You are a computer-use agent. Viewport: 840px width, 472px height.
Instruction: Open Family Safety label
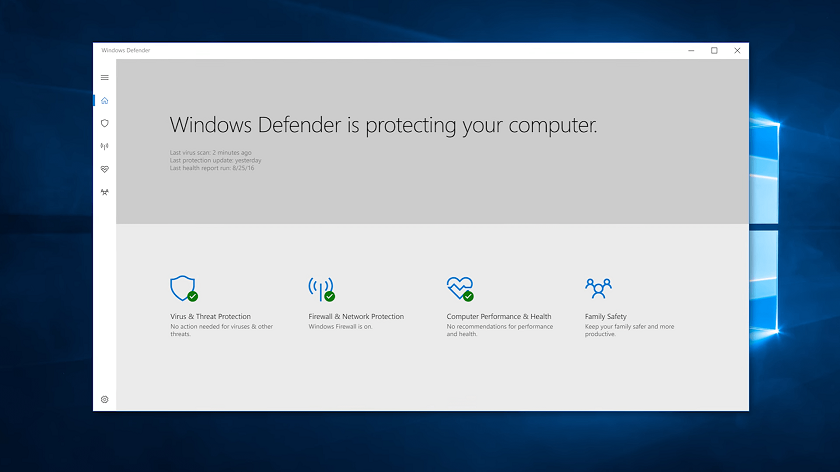point(605,317)
